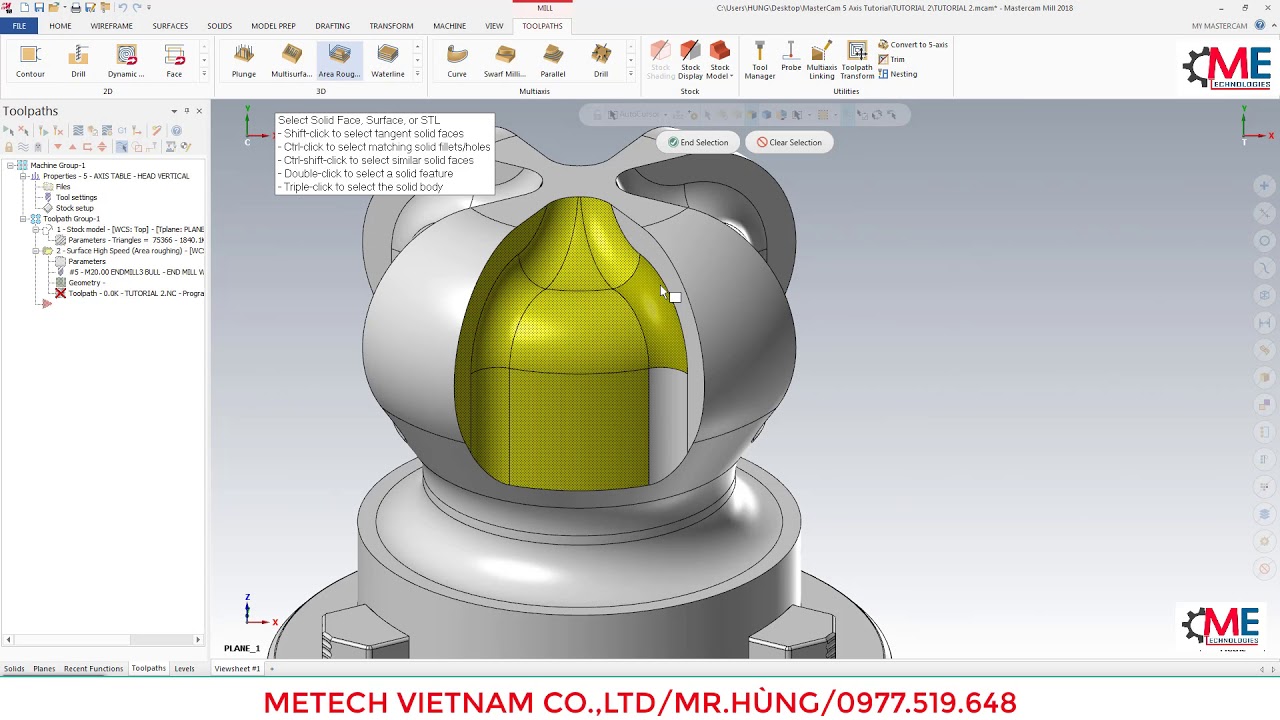The width and height of the screenshot is (1280, 720).
Task: Expand the Multiaxis toolpath gallery
Action: tap(630, 74)
